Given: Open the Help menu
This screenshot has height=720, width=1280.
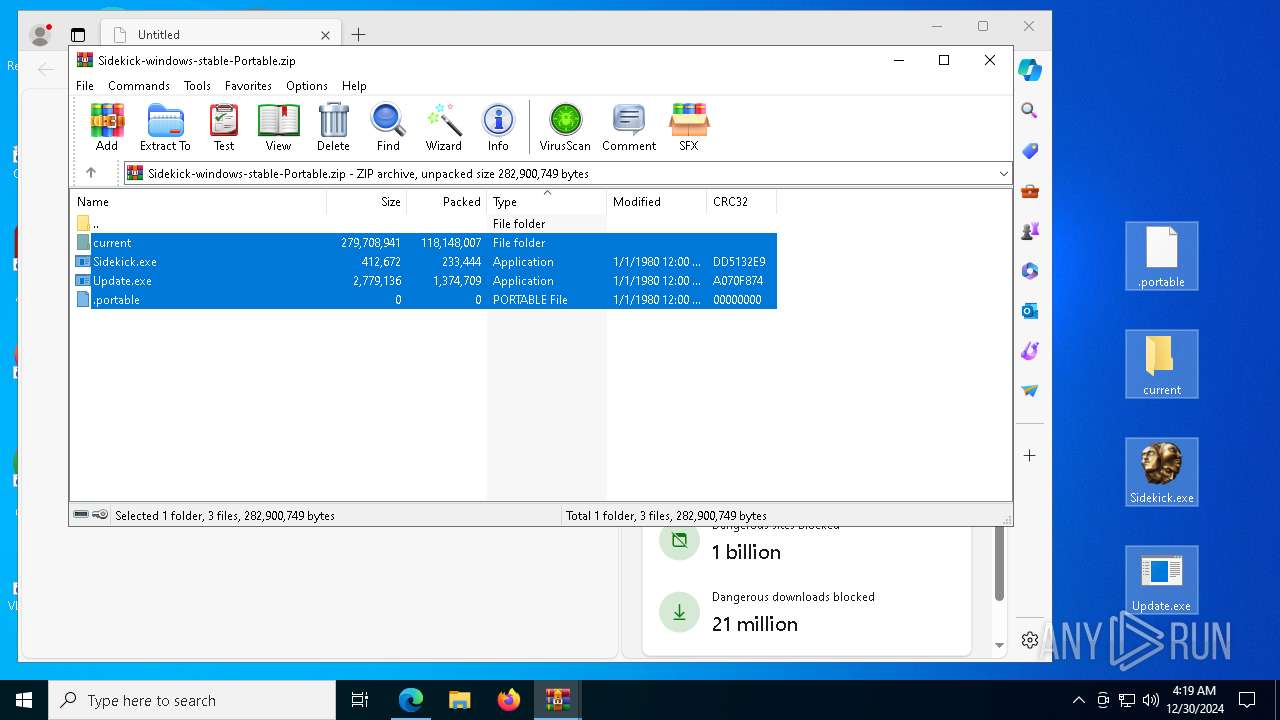Looking at the screenshot, I should (354, 86).
